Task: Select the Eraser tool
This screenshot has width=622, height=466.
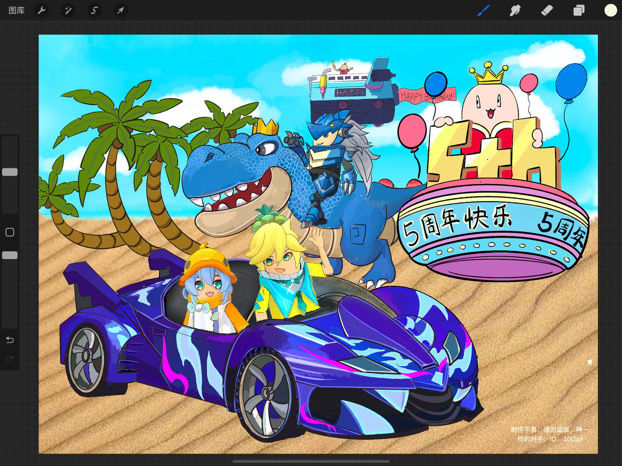Action: point(547,10)
